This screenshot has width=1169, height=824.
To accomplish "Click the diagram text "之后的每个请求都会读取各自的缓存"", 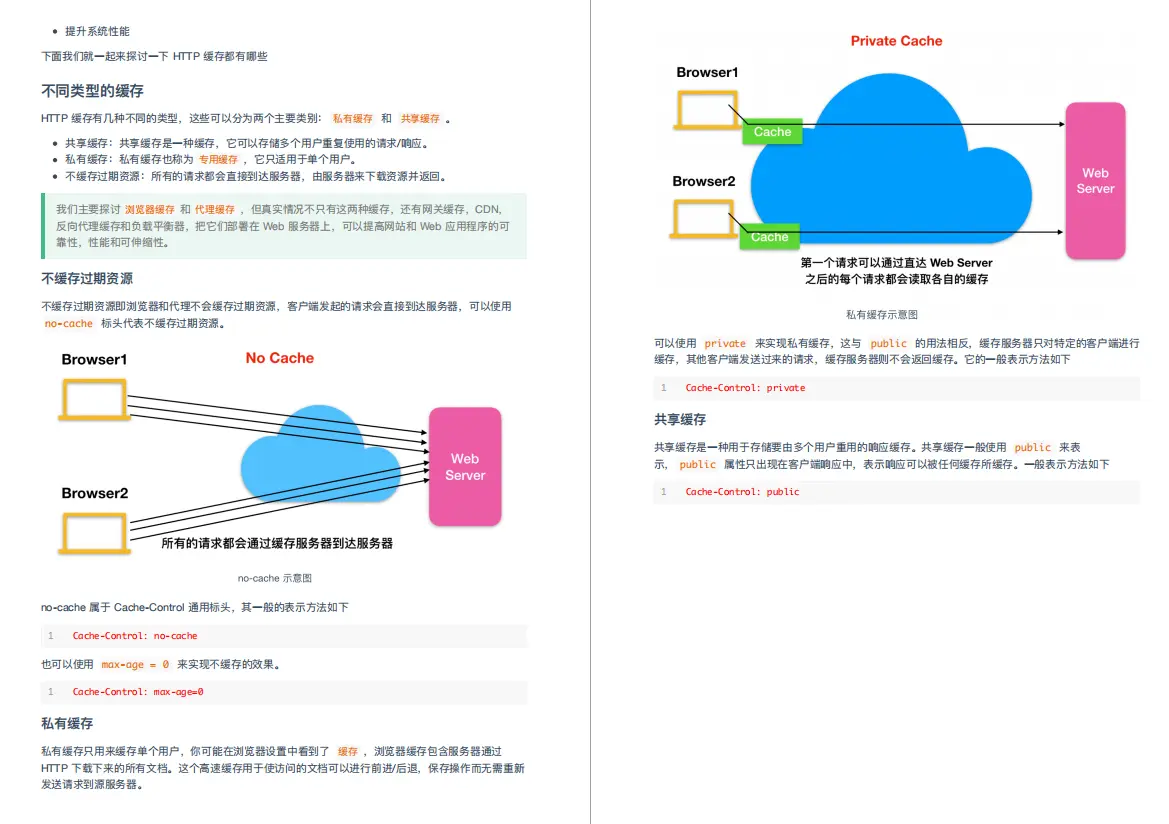I will pos(896,279).
